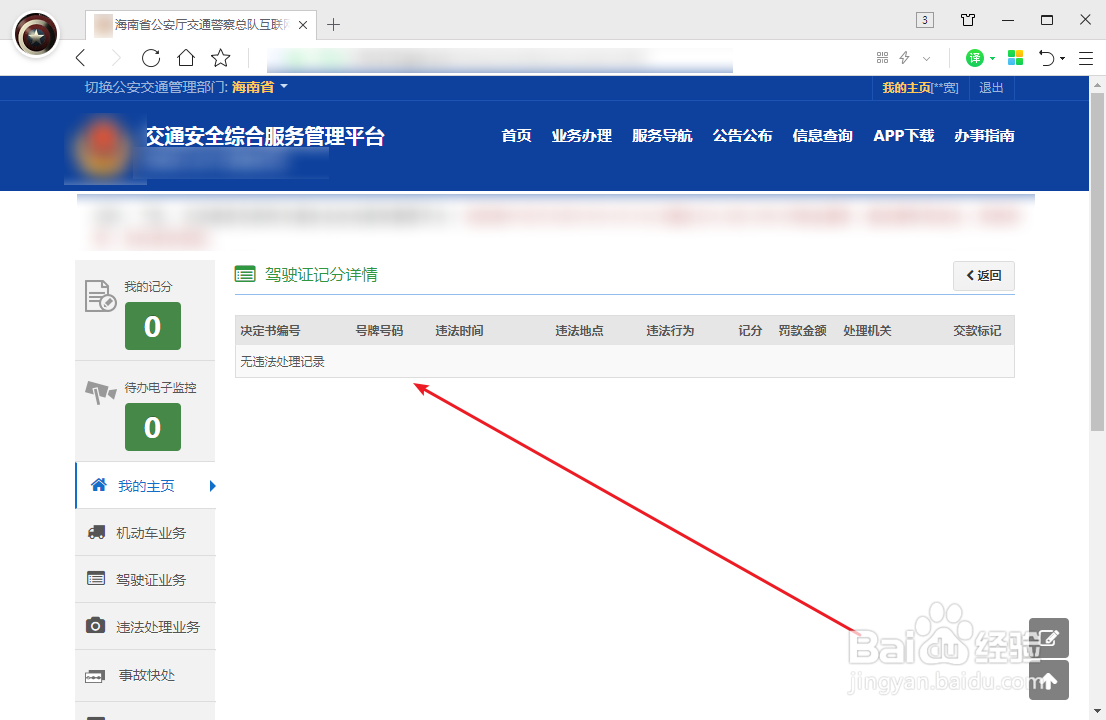Click the green table icon beside 驾驶证记分详情
This screenshot has height=720, width=1106.
point(245,274)
